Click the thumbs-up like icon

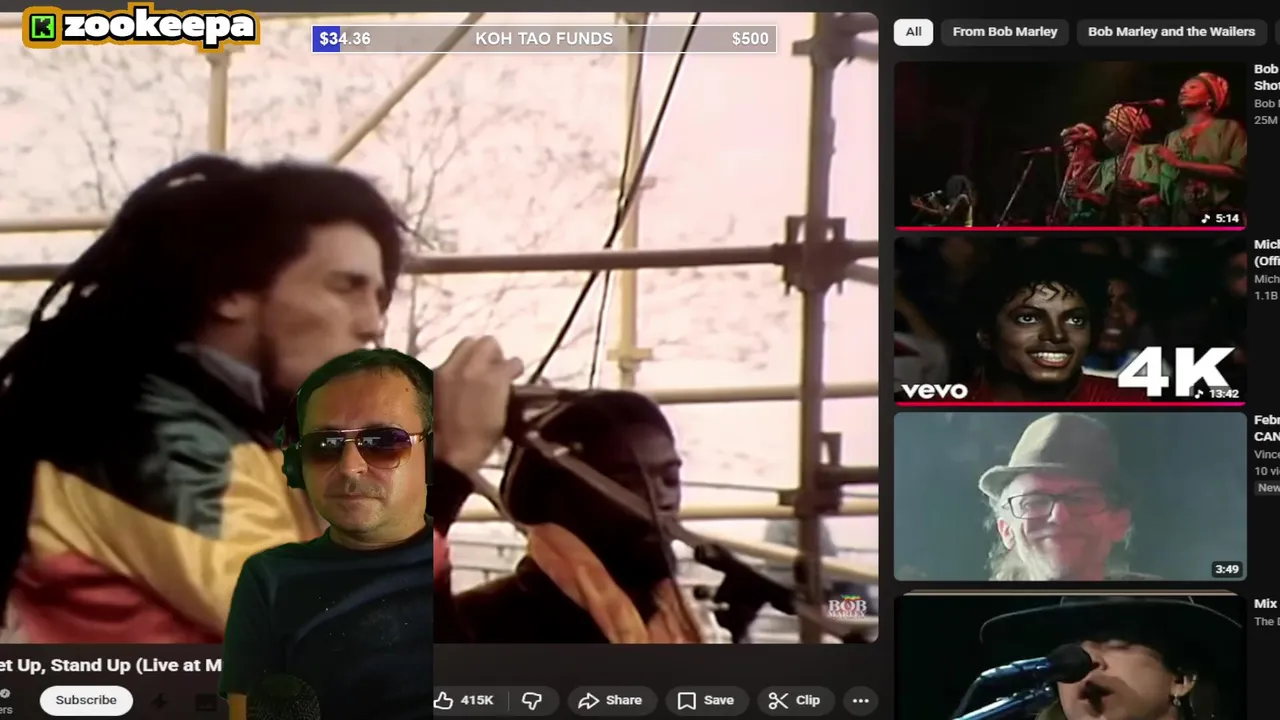click(x=444, y=700)
